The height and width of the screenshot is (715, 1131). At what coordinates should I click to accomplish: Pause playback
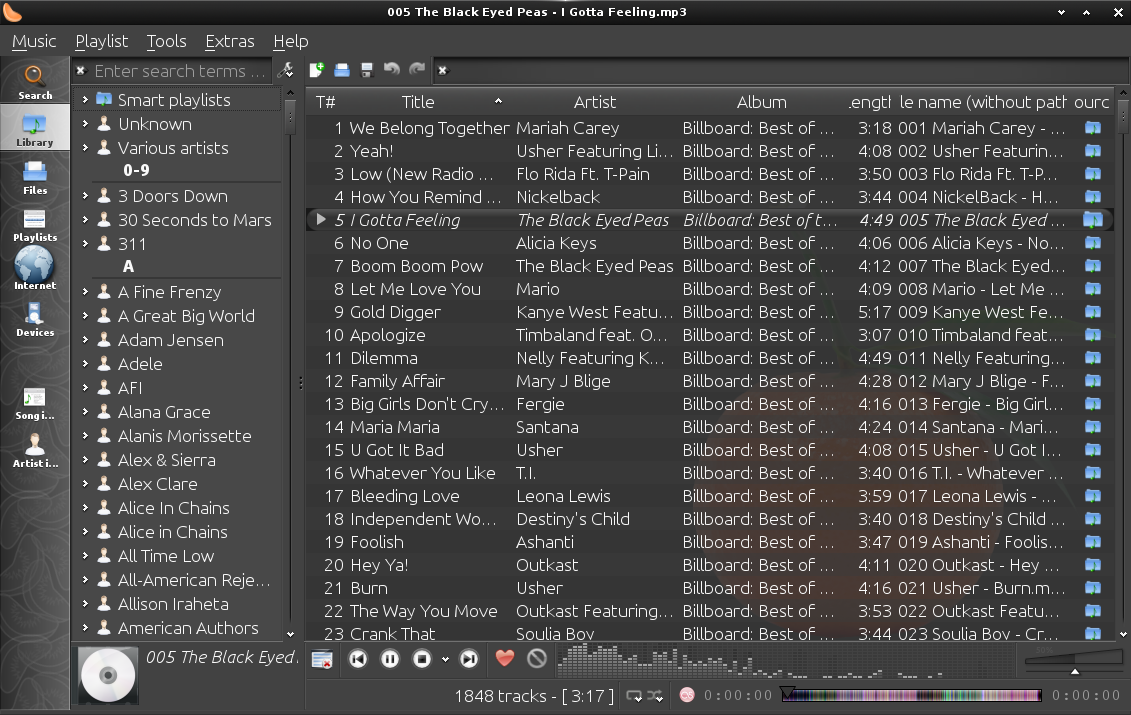(x=390, y=659)
